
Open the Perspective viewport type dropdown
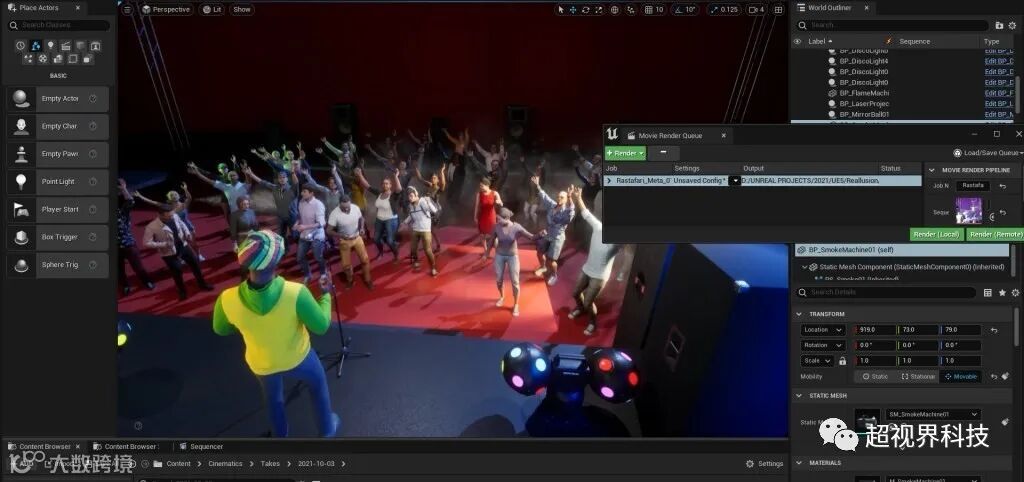point(167,10)
